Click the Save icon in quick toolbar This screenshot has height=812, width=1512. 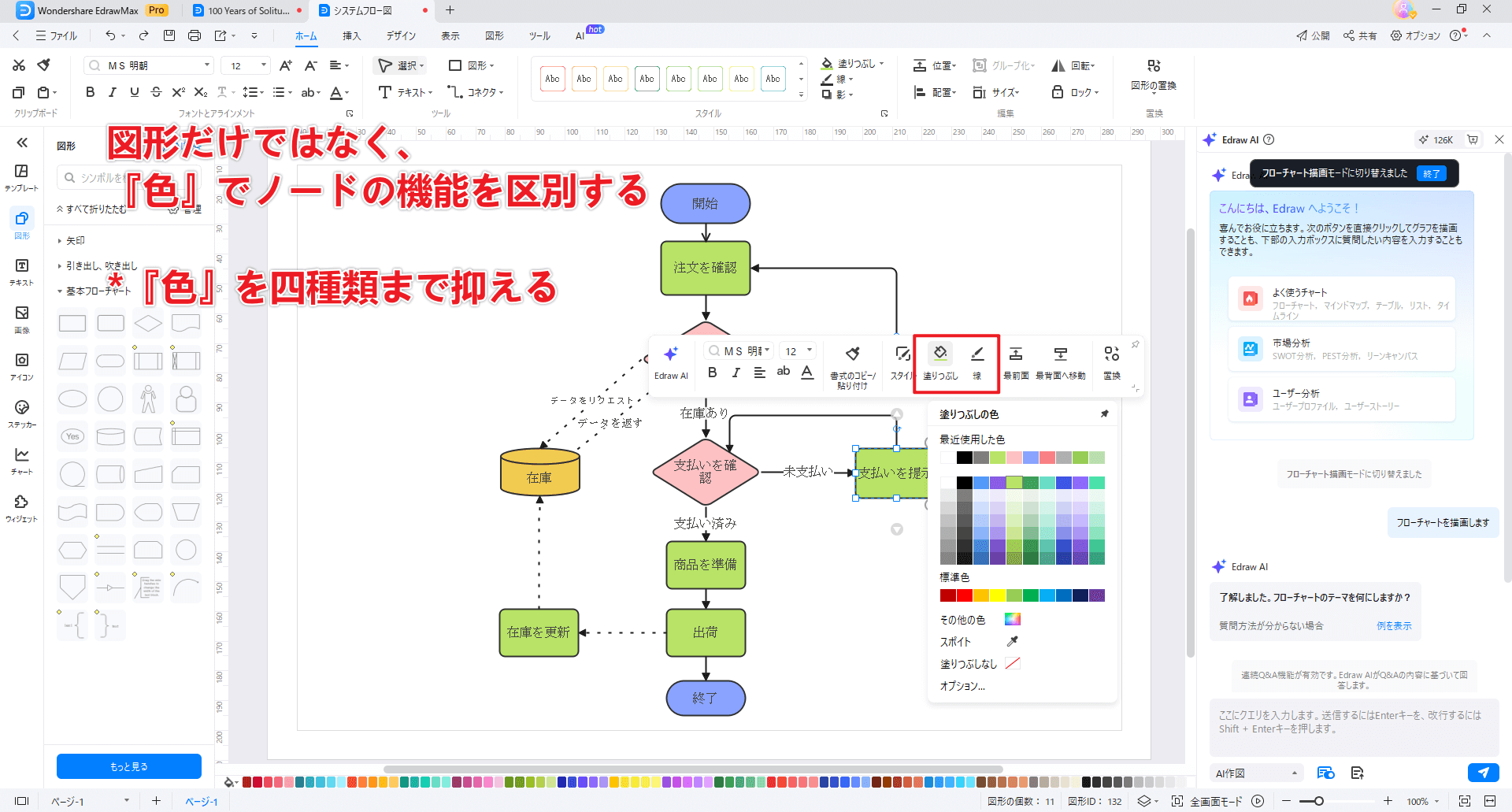click(x=169, y=35)
